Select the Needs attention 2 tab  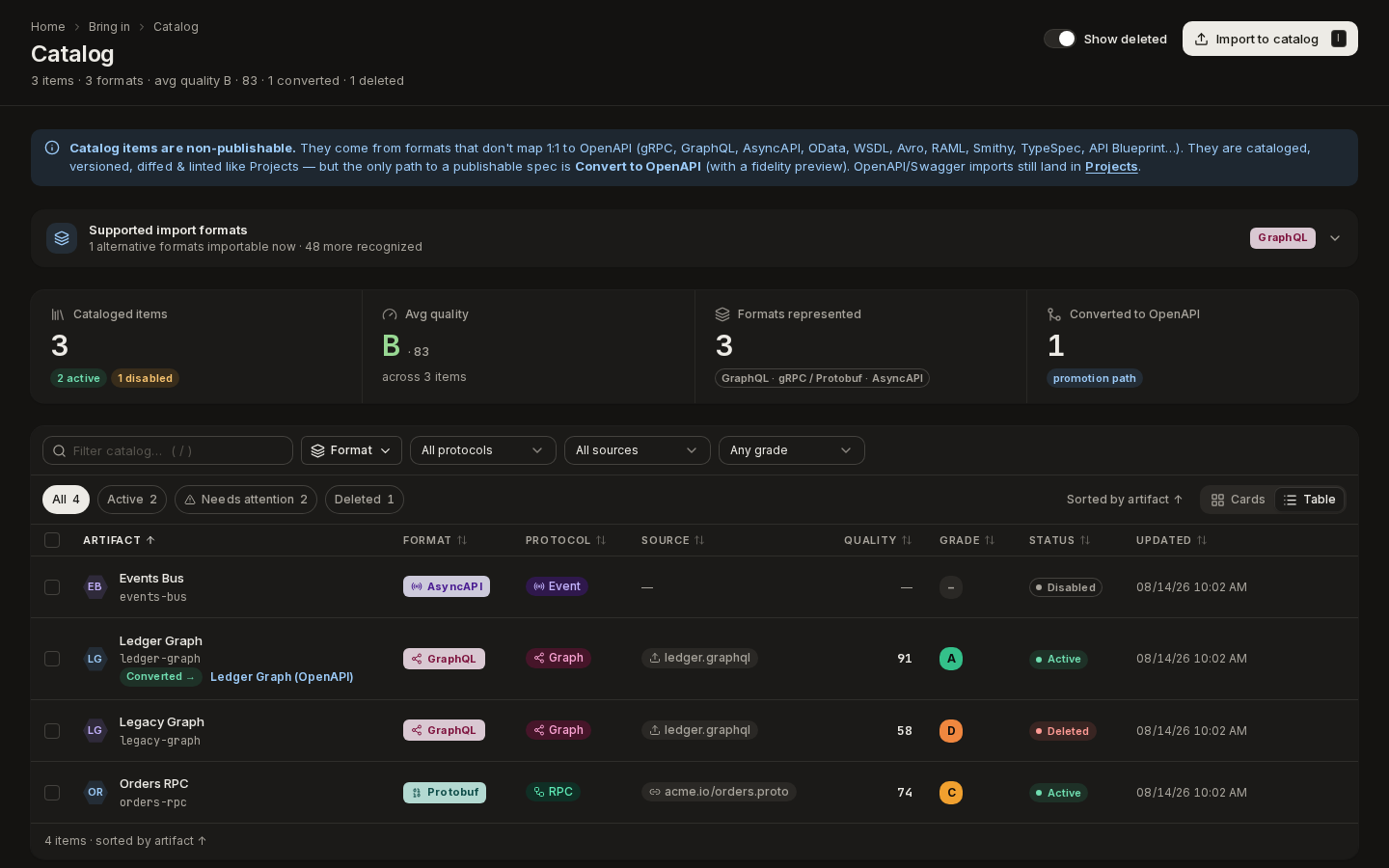[x=246, y=500]
